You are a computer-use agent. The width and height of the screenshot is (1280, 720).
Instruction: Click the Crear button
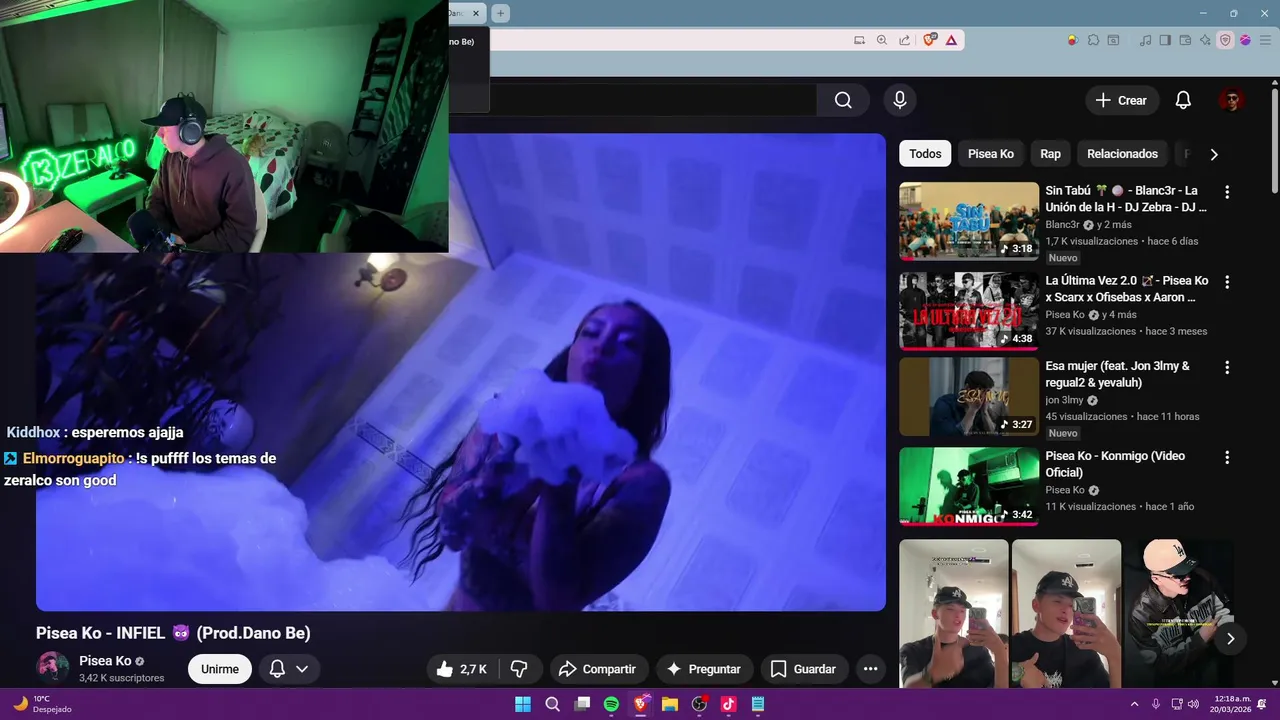[1121, 100]
